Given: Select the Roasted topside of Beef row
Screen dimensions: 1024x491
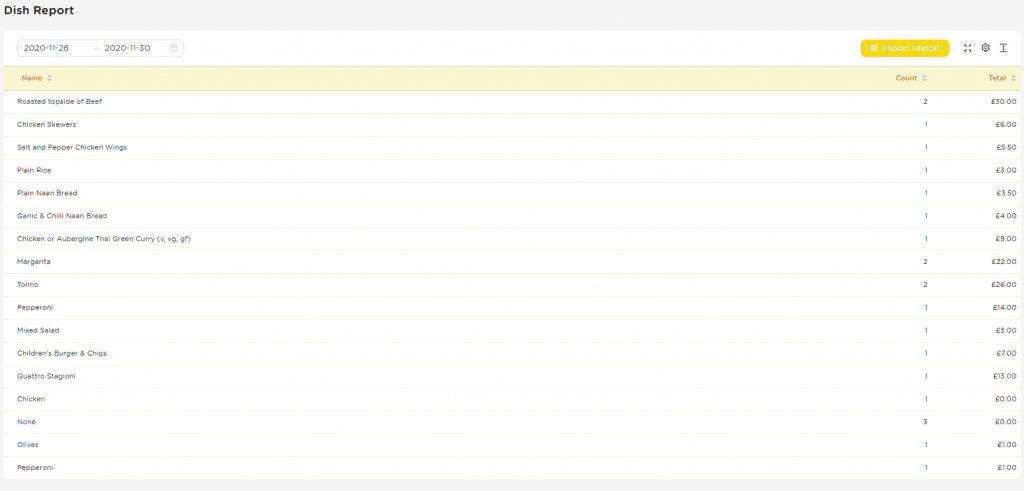Looking at the screenshot, I should coord(512,102).
